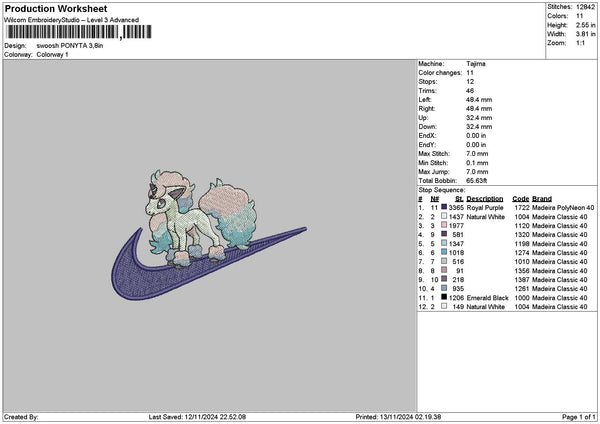Click the Width value '3.81 in'

(x=585, y=34)
